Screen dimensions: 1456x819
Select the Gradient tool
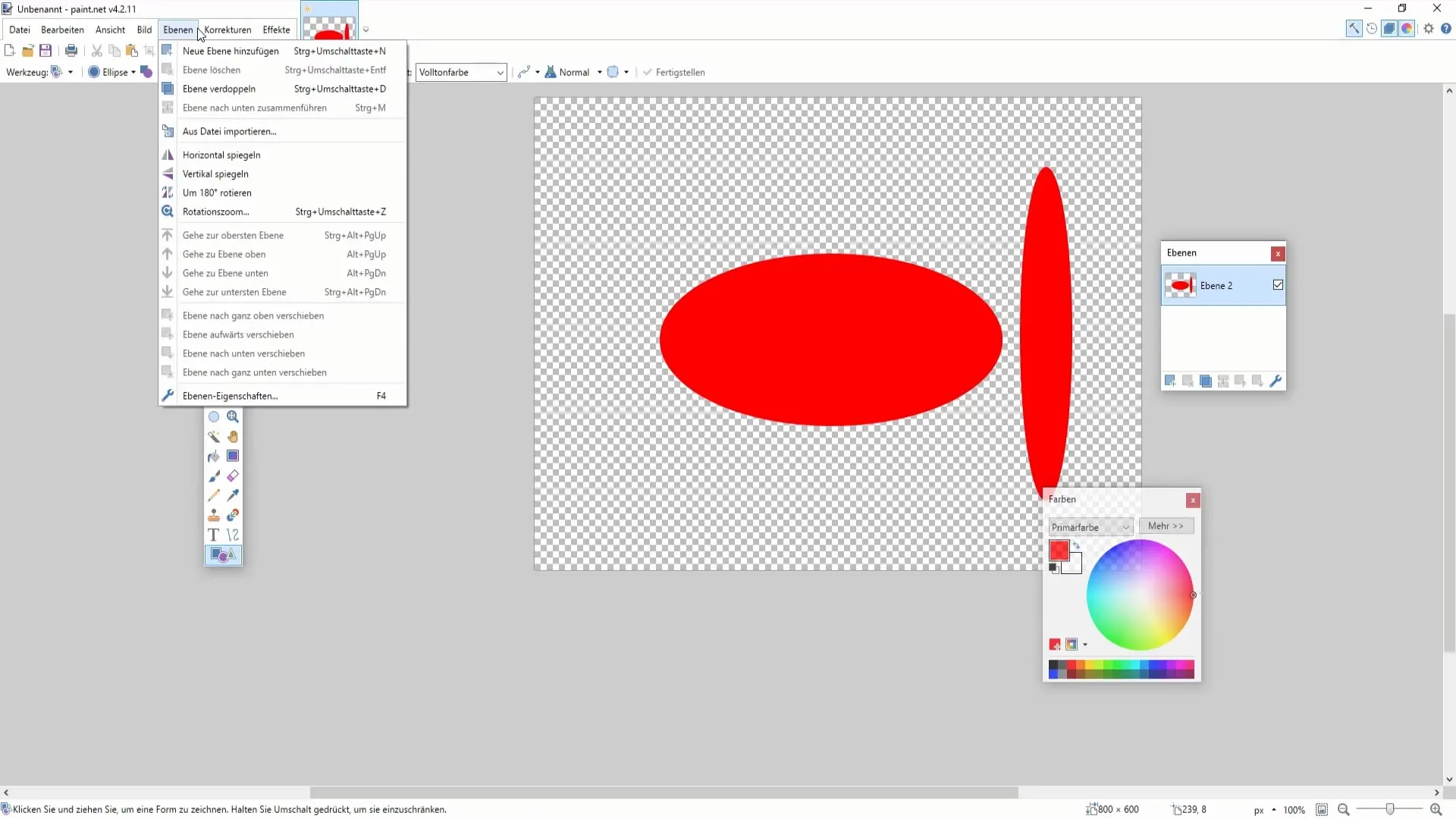[233, 457]
